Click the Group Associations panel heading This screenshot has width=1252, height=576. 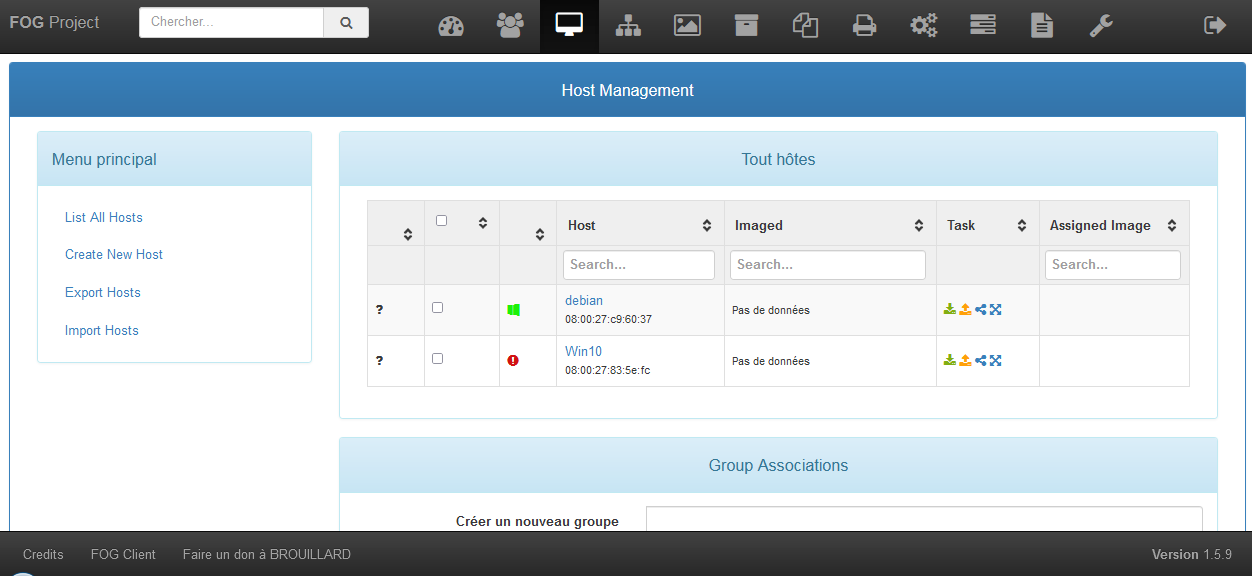778,465
